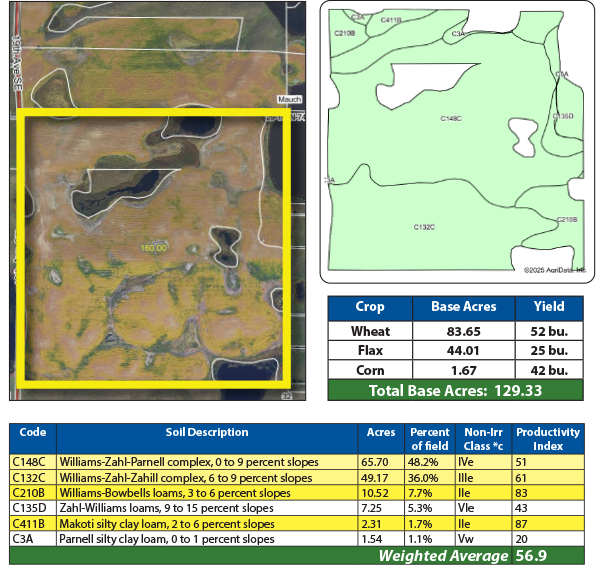The width and height of the screenshot is (603, 568).
Task: Click the Productivity Index header
Action: pos(548,439)
